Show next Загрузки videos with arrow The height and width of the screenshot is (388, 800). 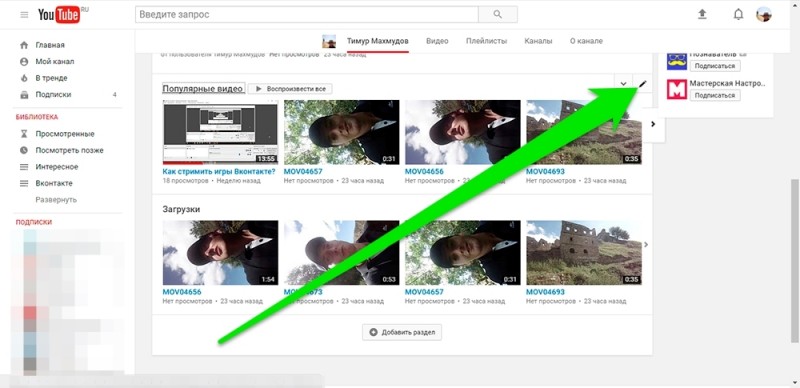pyautogui.click(x=646, y=245)
